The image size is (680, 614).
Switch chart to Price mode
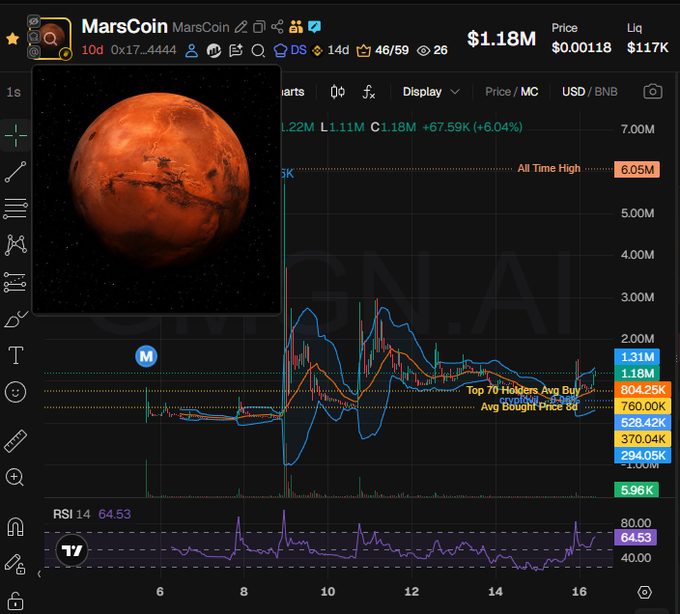click(498, 91)
